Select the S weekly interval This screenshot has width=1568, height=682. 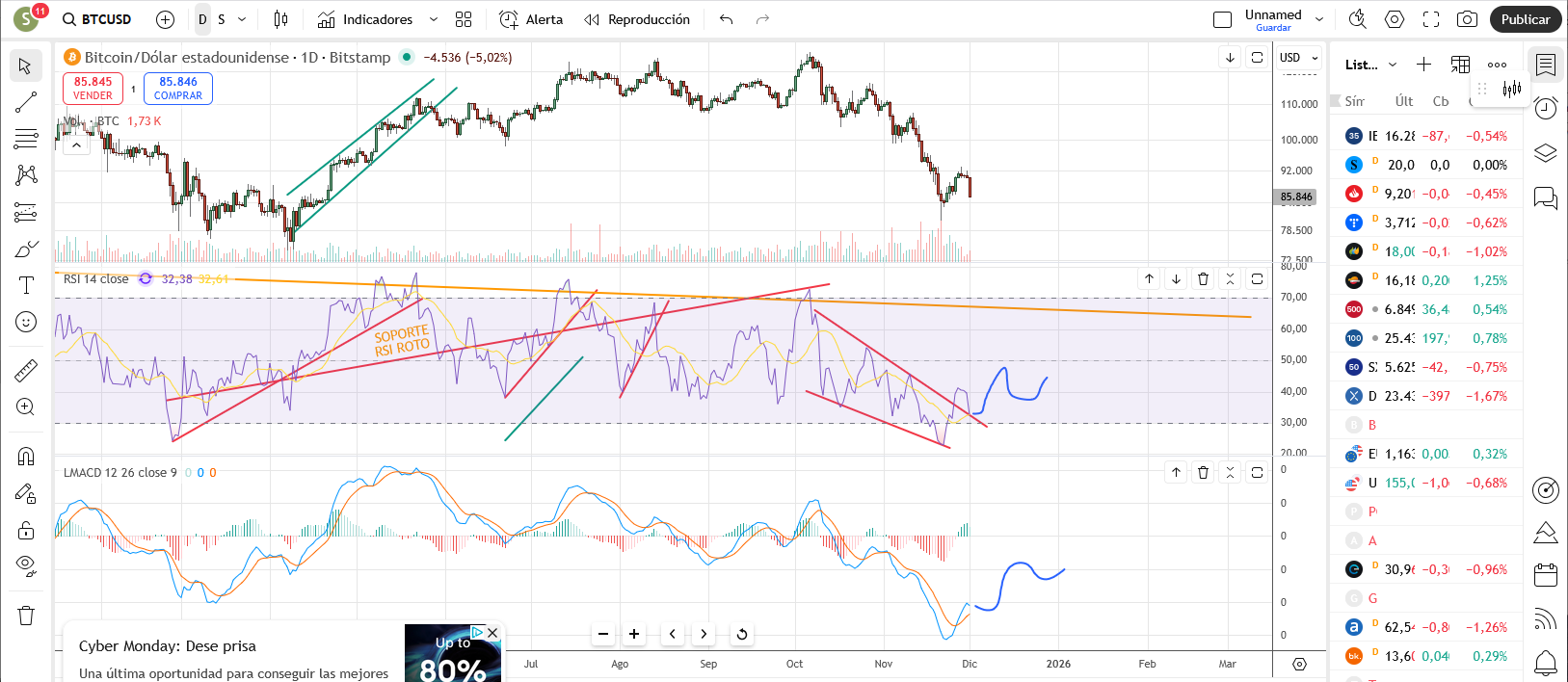222,19
